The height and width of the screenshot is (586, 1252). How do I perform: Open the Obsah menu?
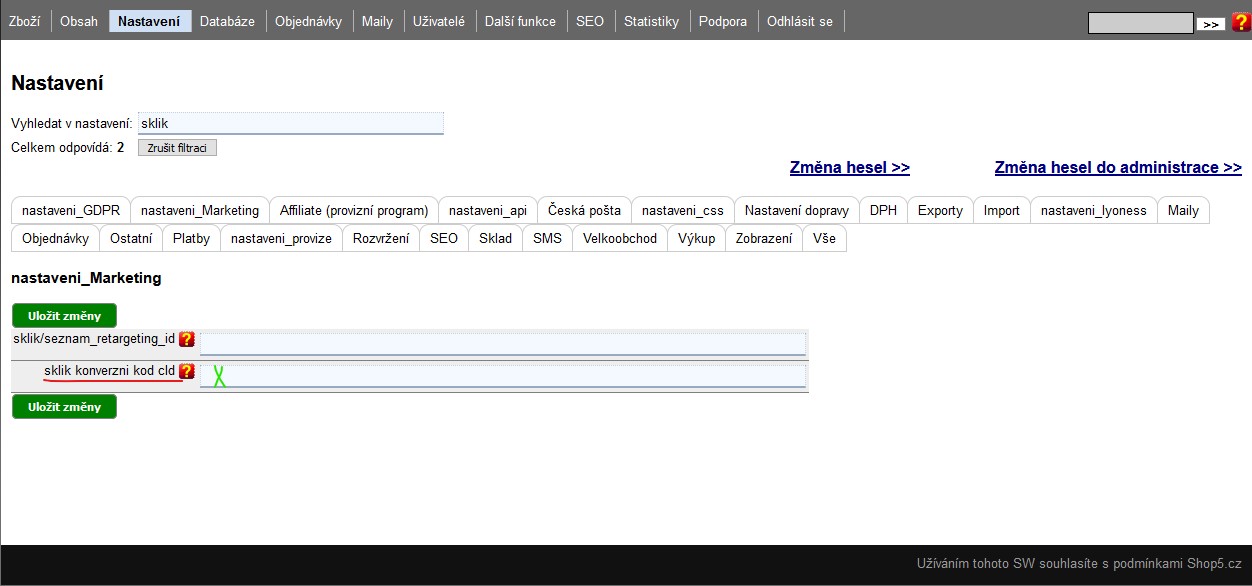[x=79, y=21]
